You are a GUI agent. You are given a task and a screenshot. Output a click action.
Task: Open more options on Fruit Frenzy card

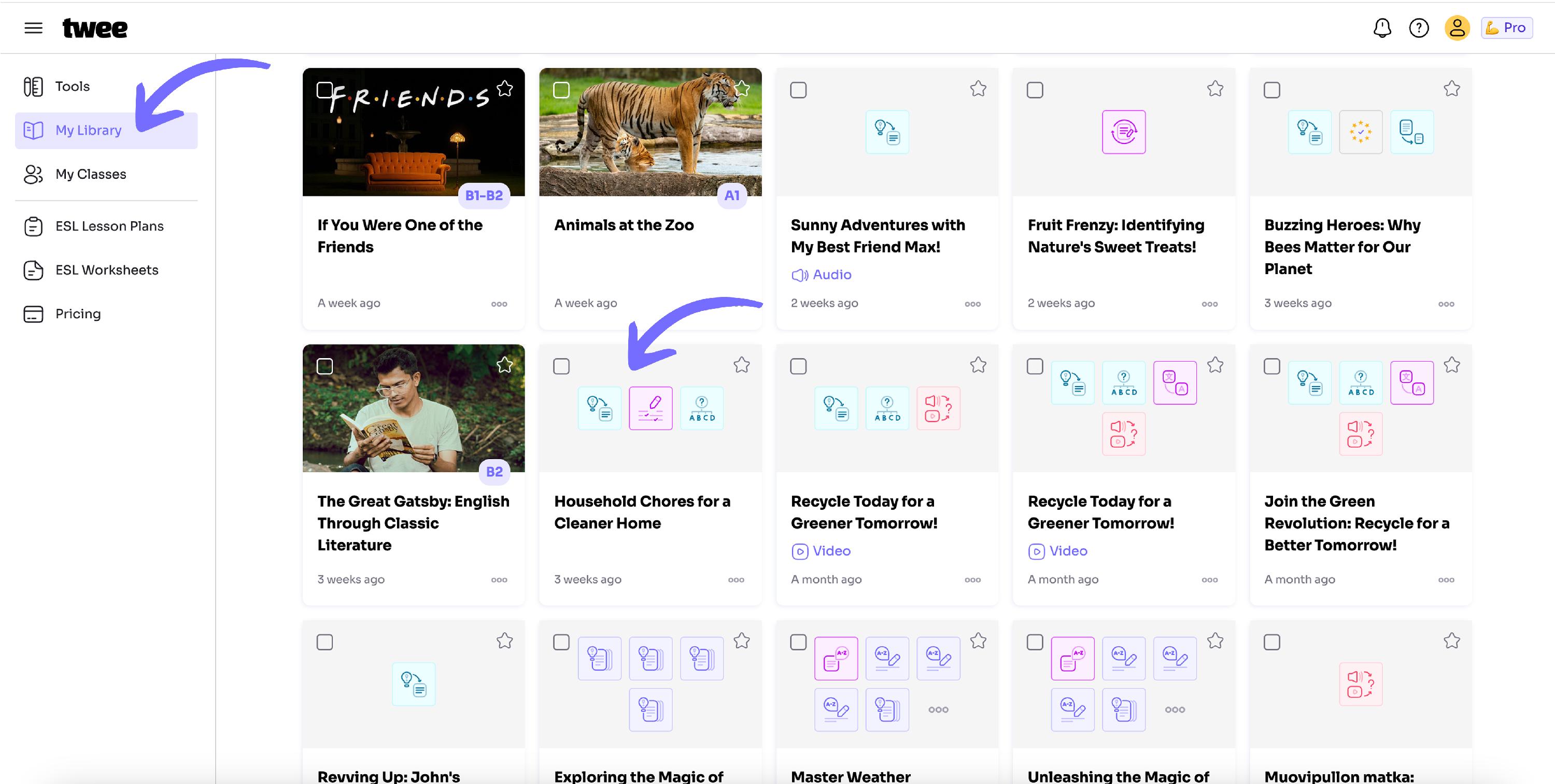pyautogui.click(x=1210, y=304)
